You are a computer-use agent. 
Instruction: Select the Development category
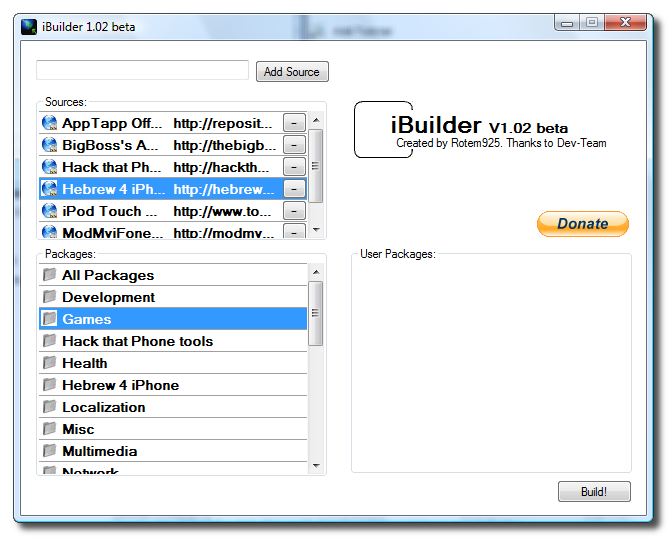click(x=173, y=297)
